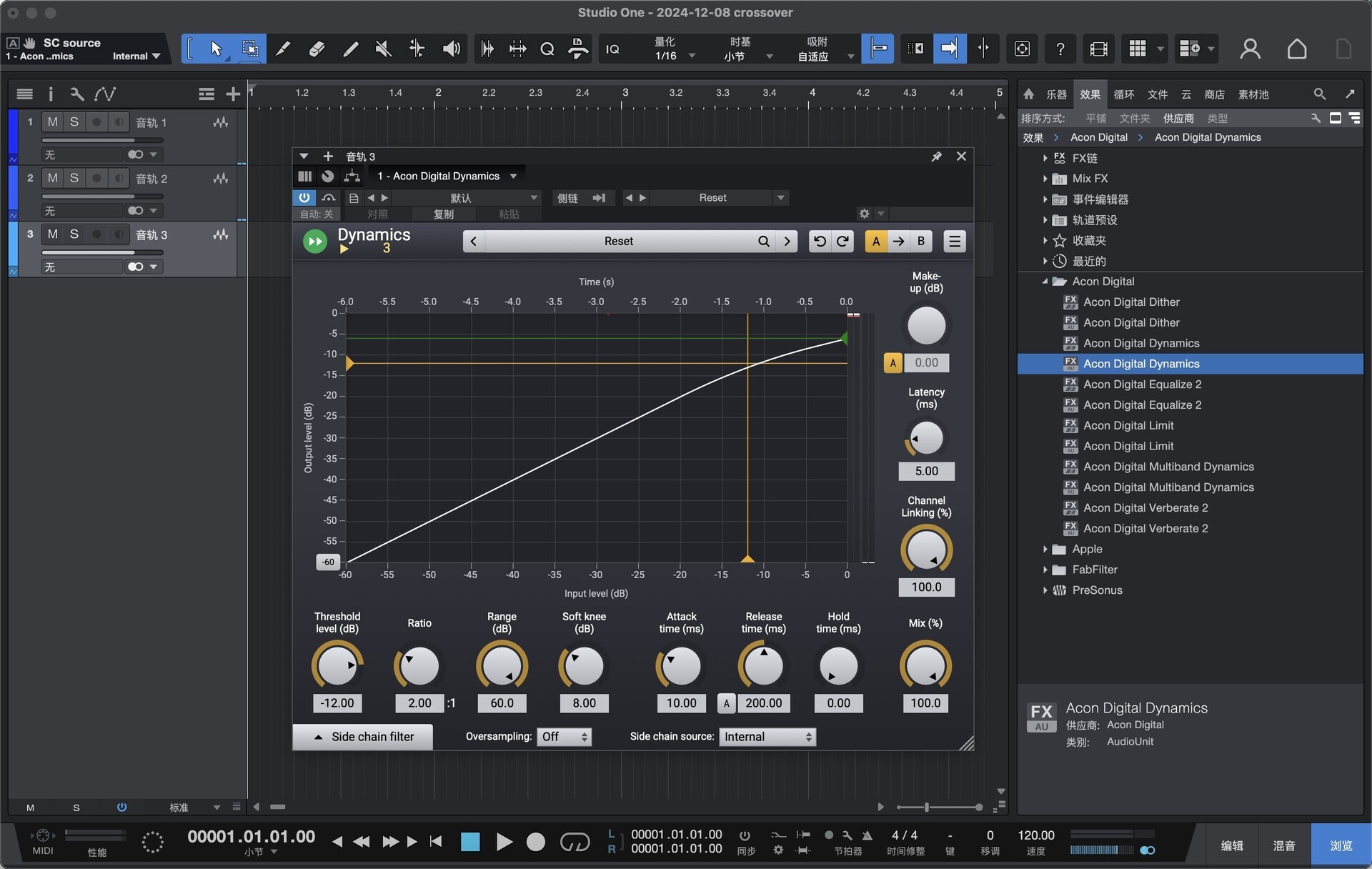
Task: Sort by 文件夹 folder
Action: click(1134, 119)
